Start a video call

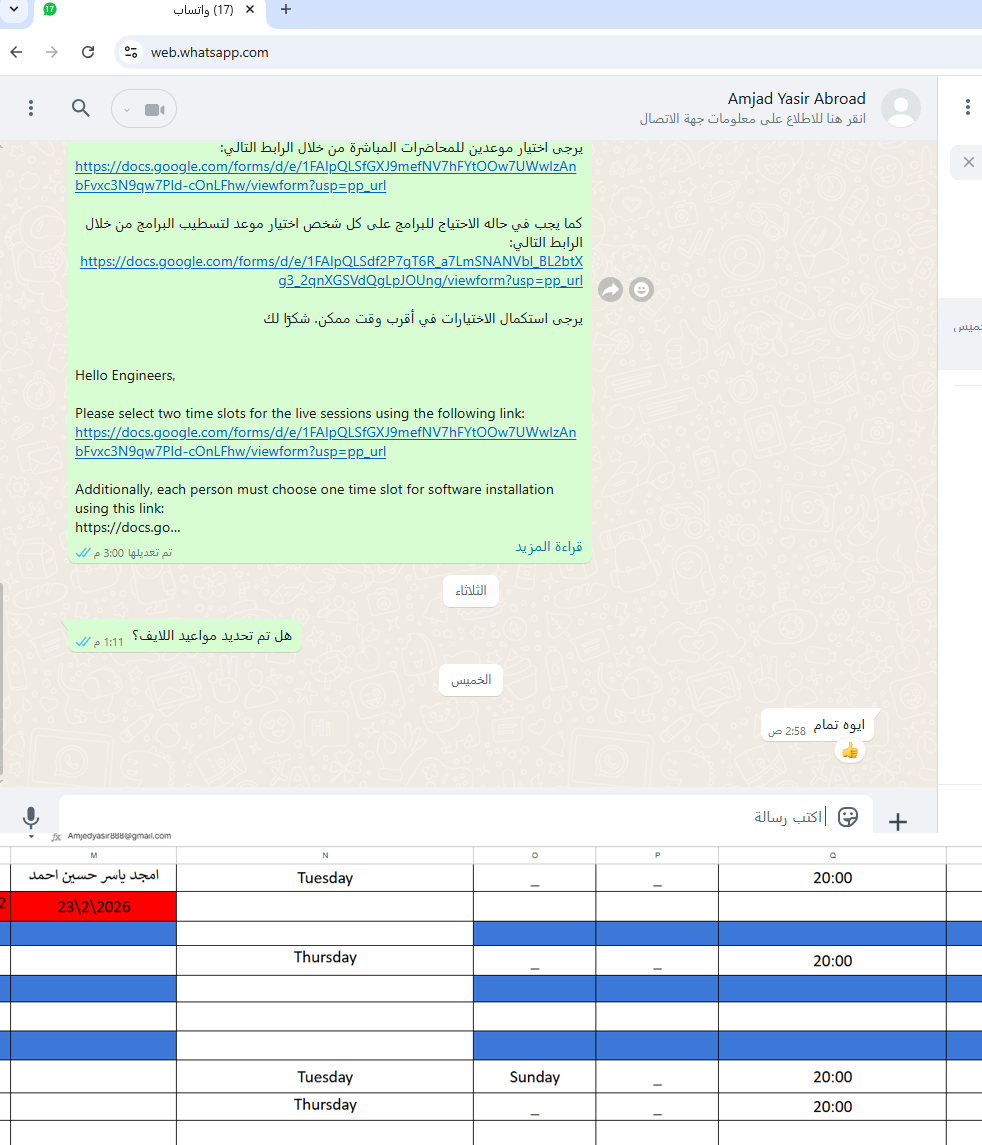coord(154,110)
